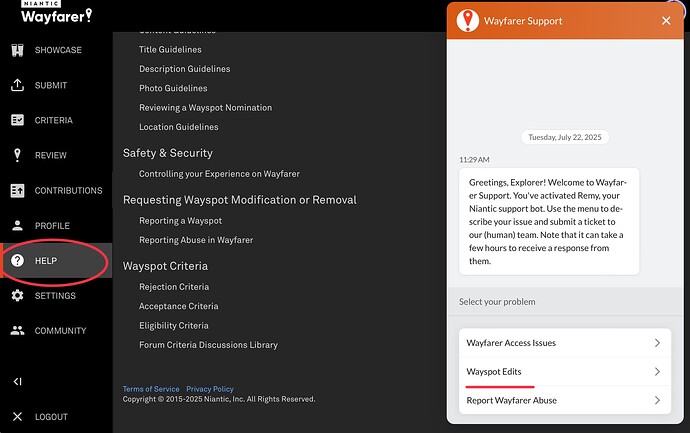Click the Wayspot Criteria heading
The height and width of the screenshot is (433, 690).
(165, 266)
